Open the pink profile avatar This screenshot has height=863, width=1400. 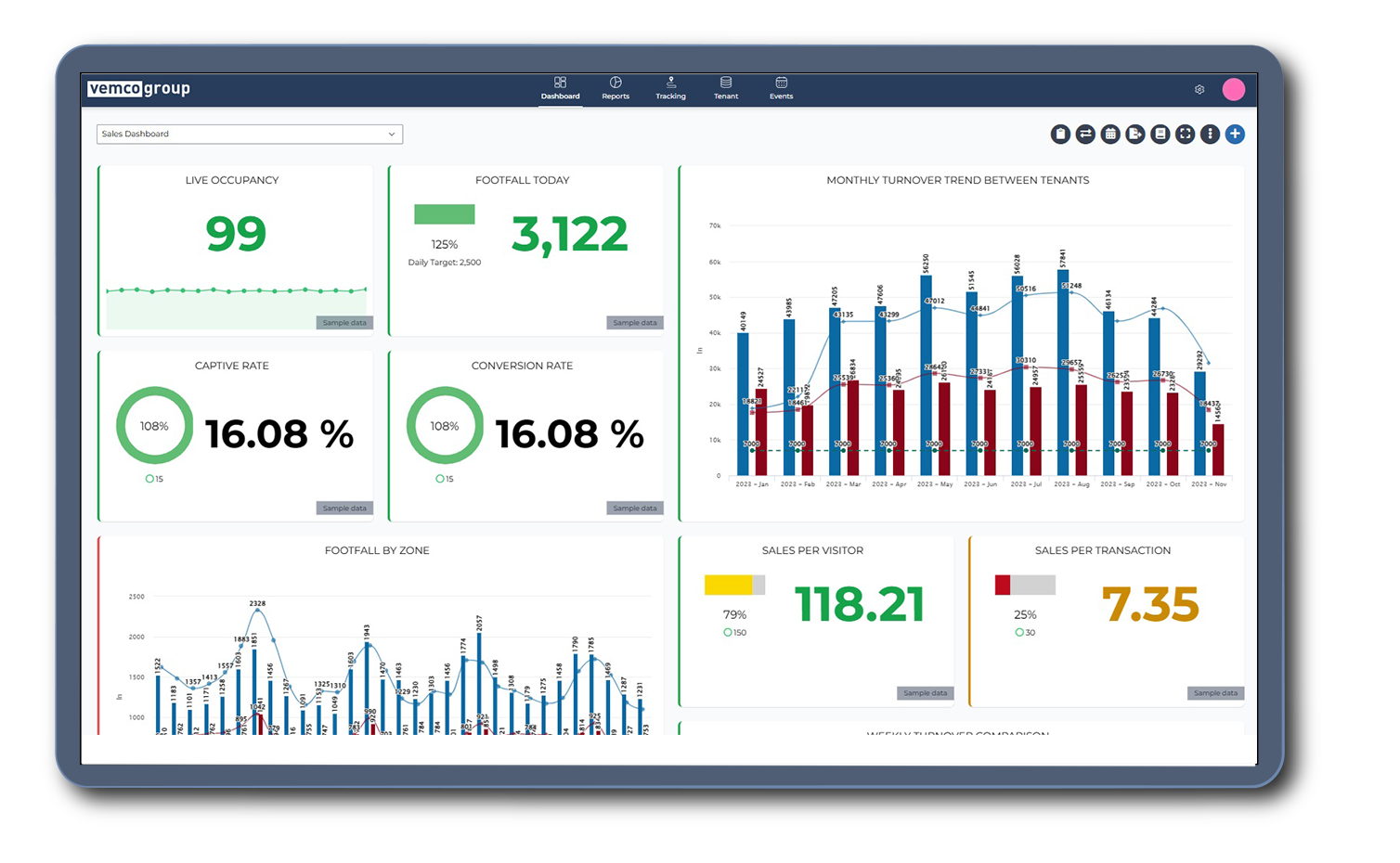pyautogui.click(x=1235, y=89)
